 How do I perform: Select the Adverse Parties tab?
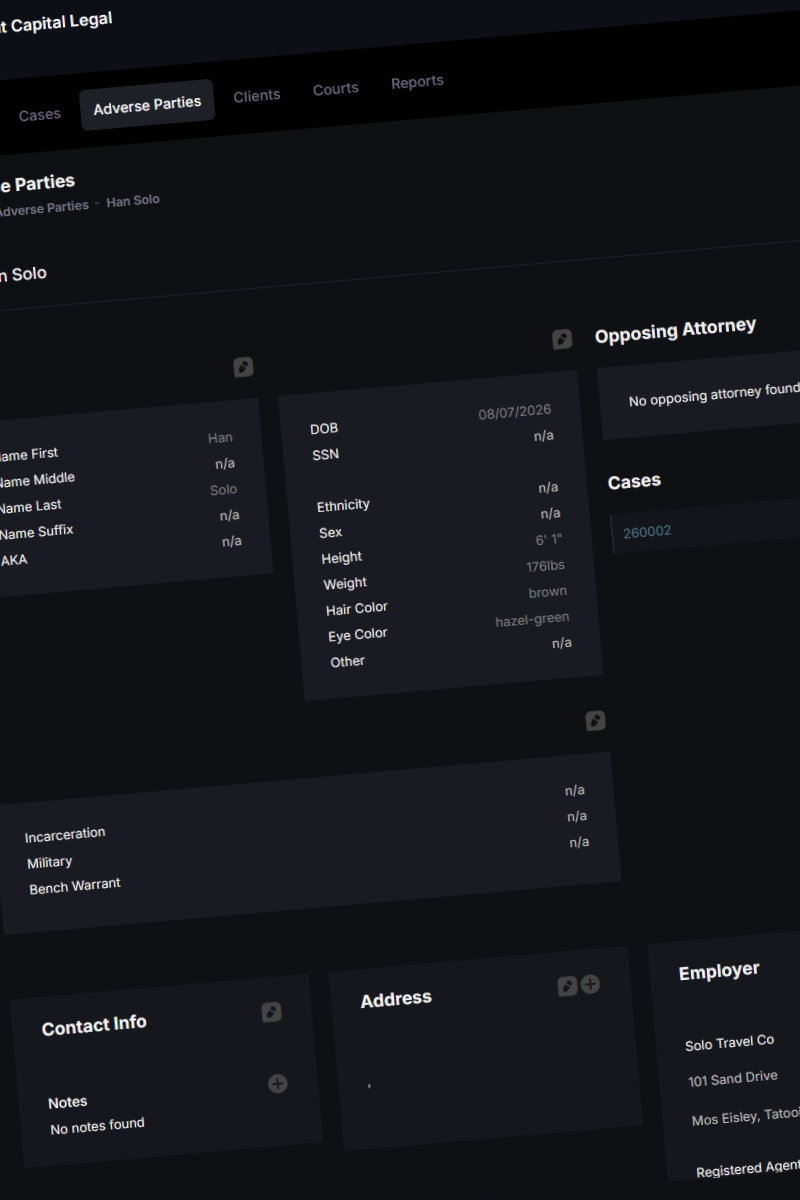(147, 104)
